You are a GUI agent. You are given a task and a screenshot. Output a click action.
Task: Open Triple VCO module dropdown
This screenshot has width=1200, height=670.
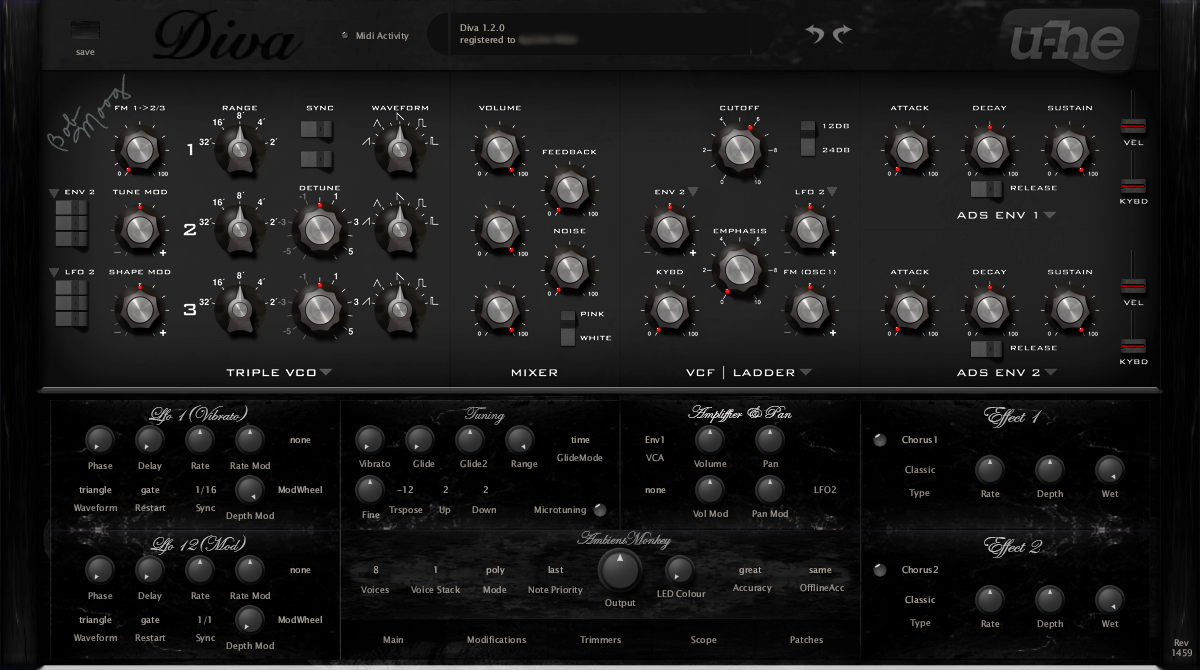326,373
